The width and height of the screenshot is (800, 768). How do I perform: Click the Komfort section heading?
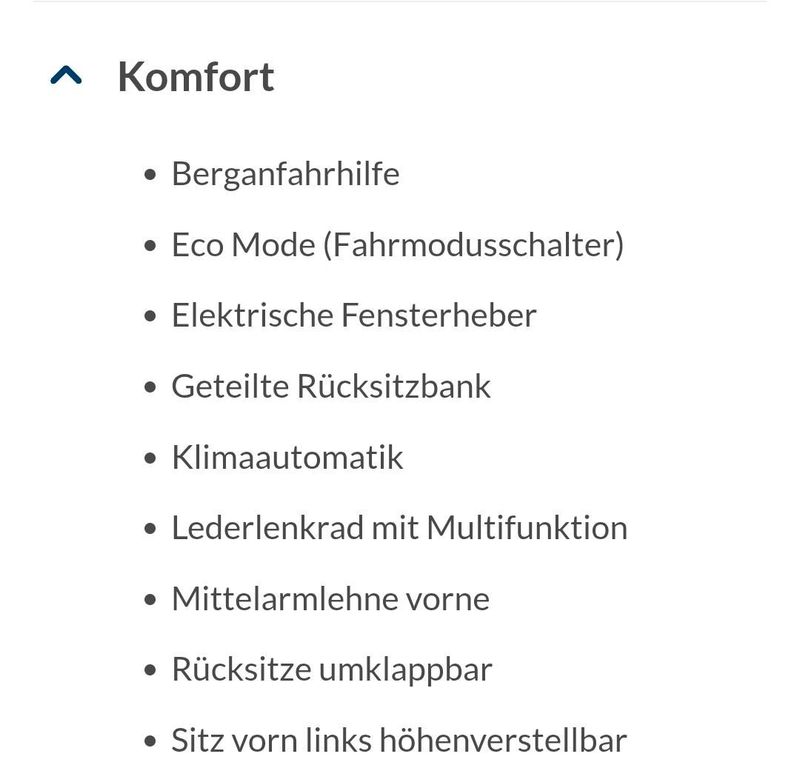coord(196,77)
